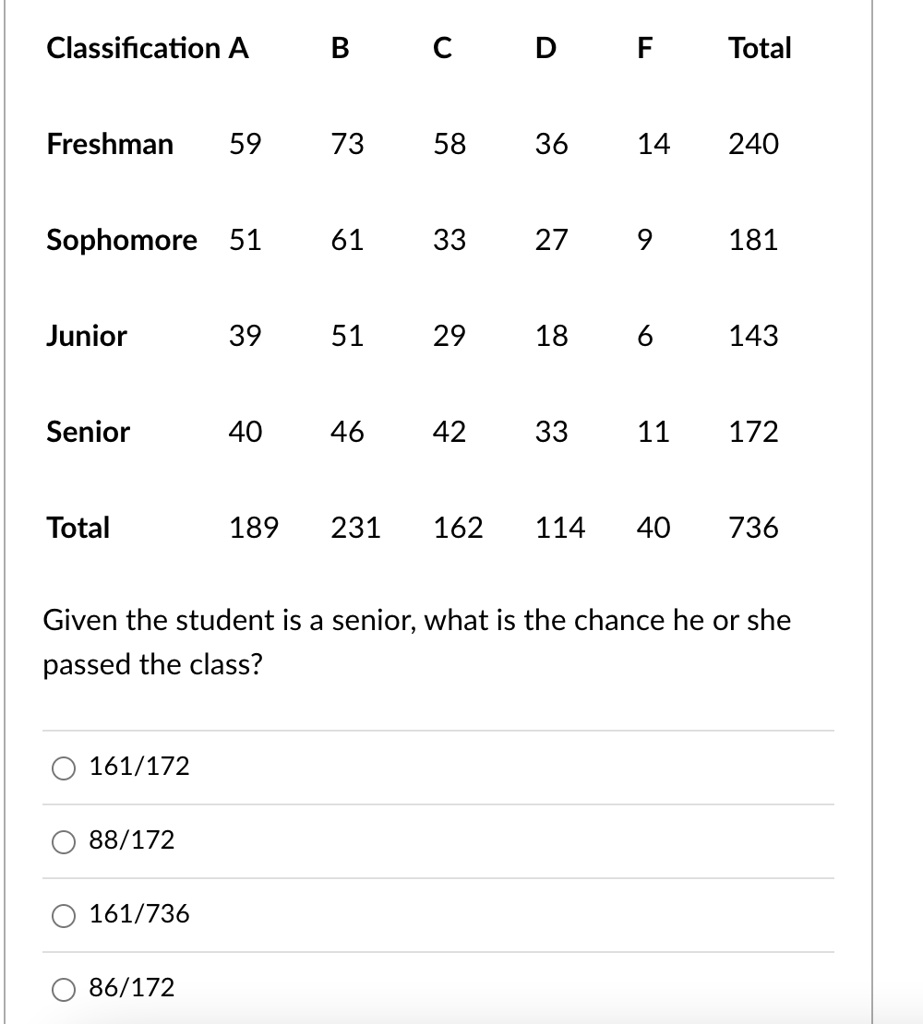The image size is (923, 1024).
Task: Click the 161/736 answer label text
Action: pyautogui.click(x=139, y=914)
